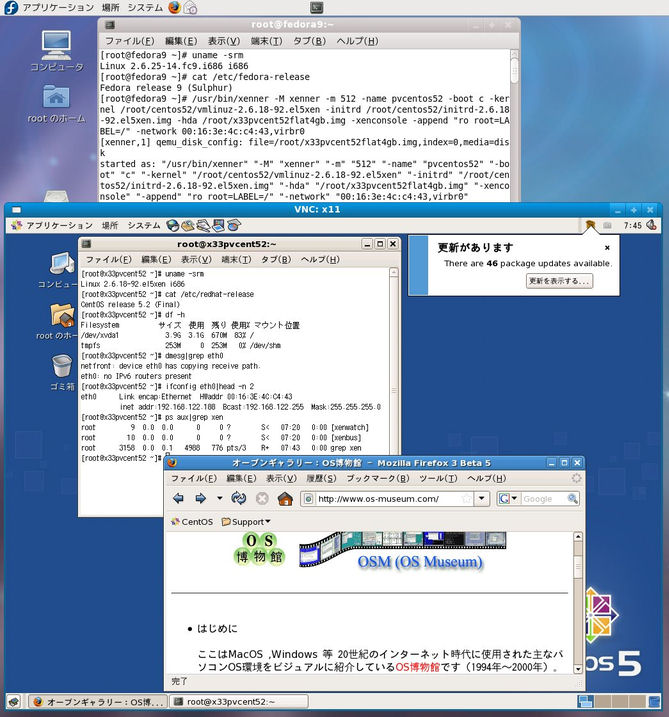Open Firefox 表示(V) menu

(x=282, y=478)
